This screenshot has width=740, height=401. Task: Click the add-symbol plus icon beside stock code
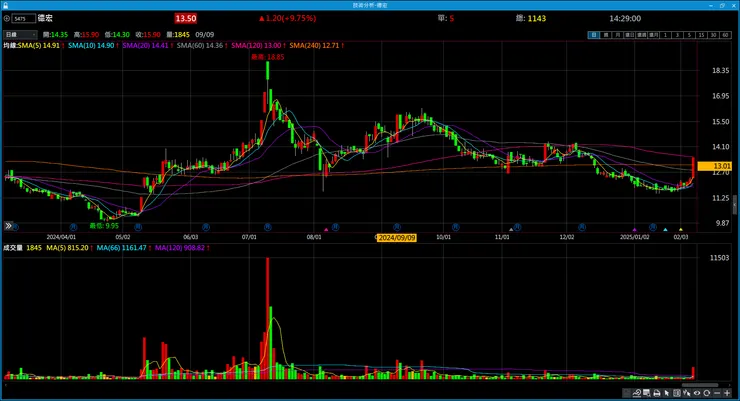pos(7,18)
